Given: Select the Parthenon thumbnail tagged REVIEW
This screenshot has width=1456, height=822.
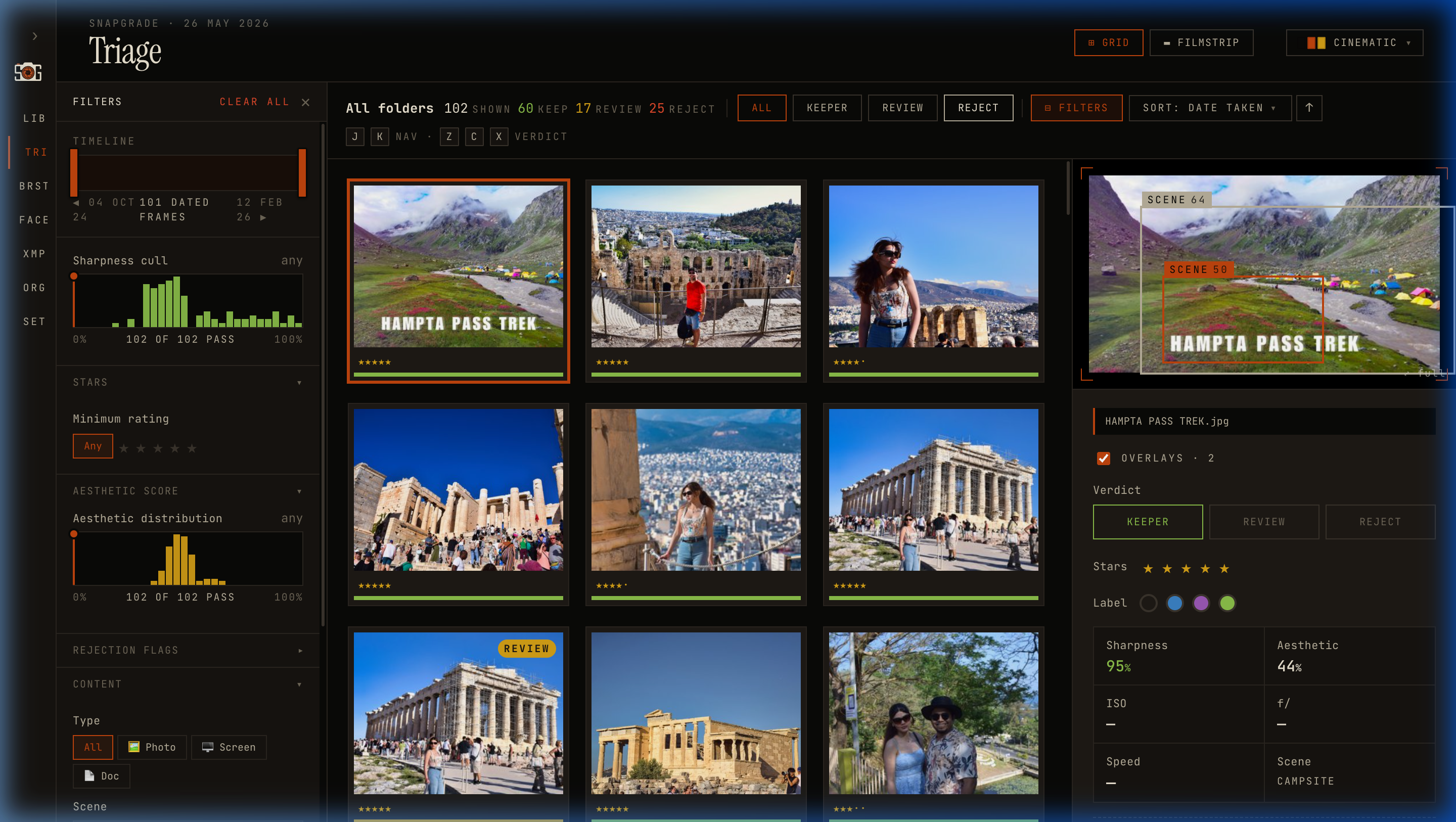Looking at the screenshot, I should [459, 725].
